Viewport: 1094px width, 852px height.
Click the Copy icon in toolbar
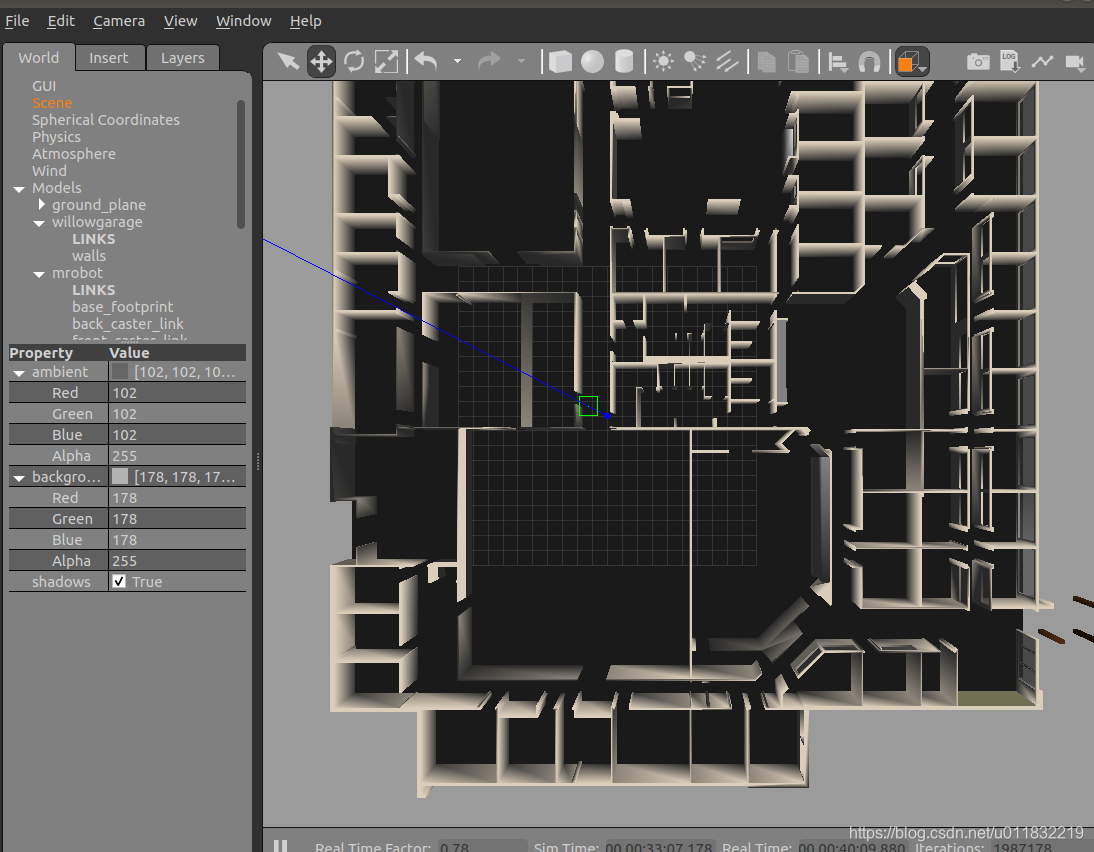tap(767, 61)
